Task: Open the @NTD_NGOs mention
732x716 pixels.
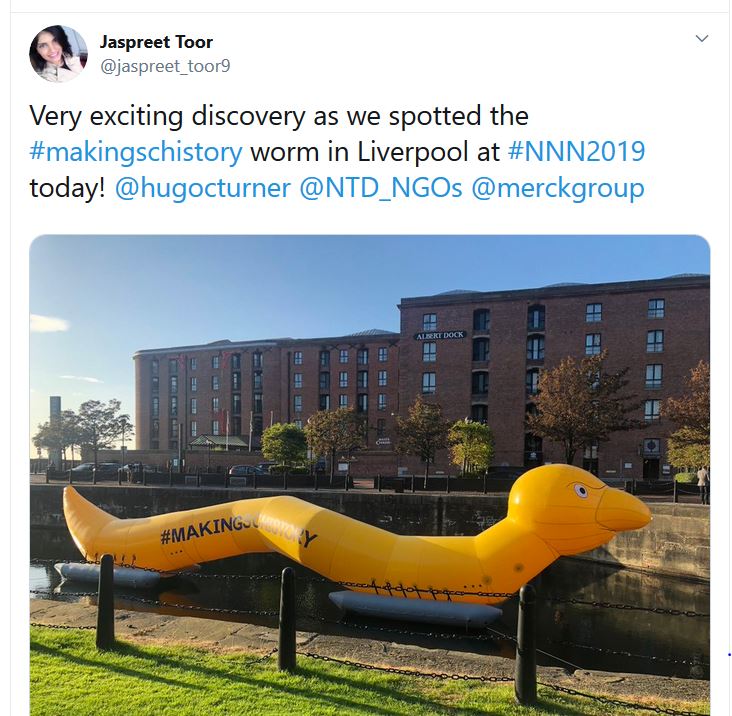Action: [381, 188]
